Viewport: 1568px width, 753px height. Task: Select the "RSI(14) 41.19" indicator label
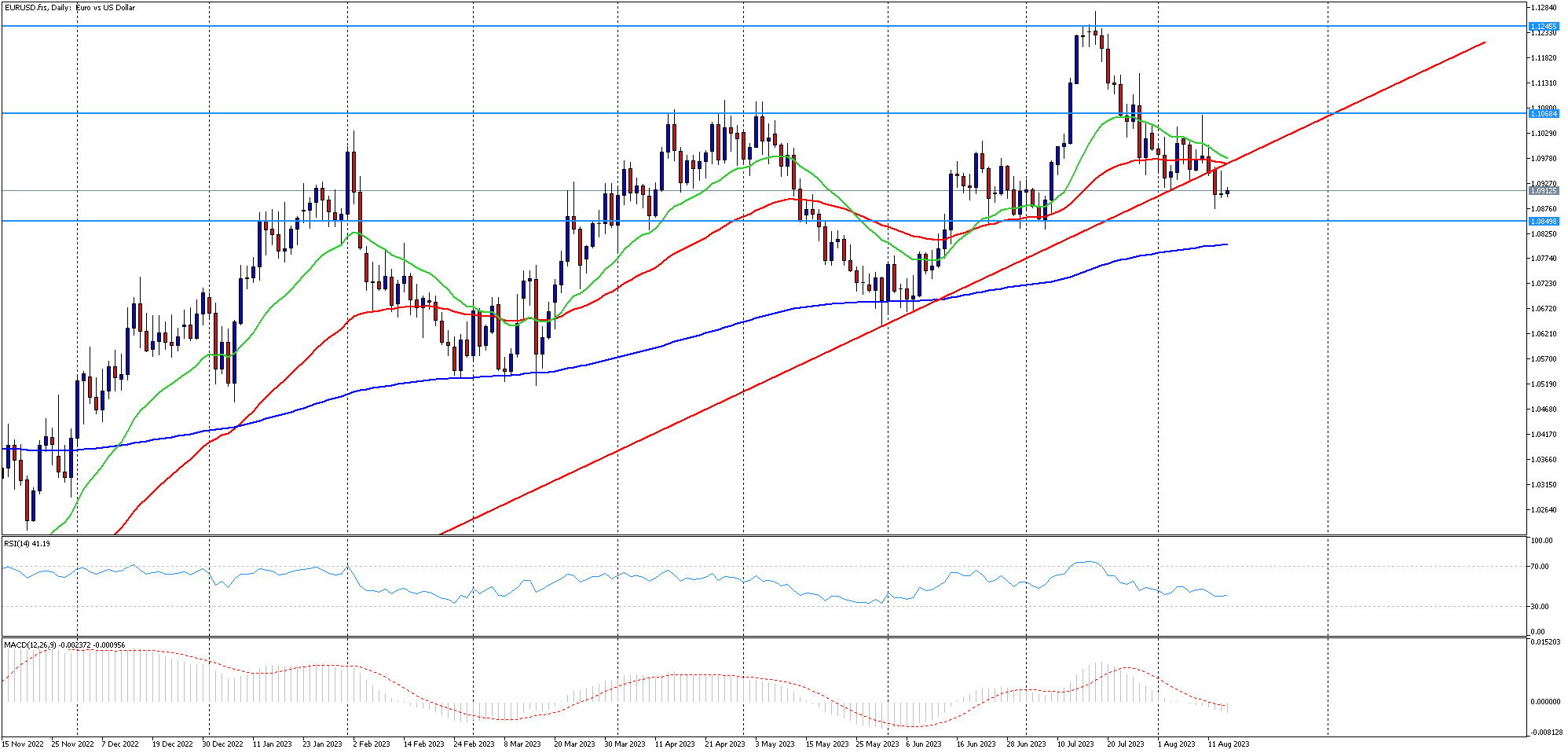[27, 544]
